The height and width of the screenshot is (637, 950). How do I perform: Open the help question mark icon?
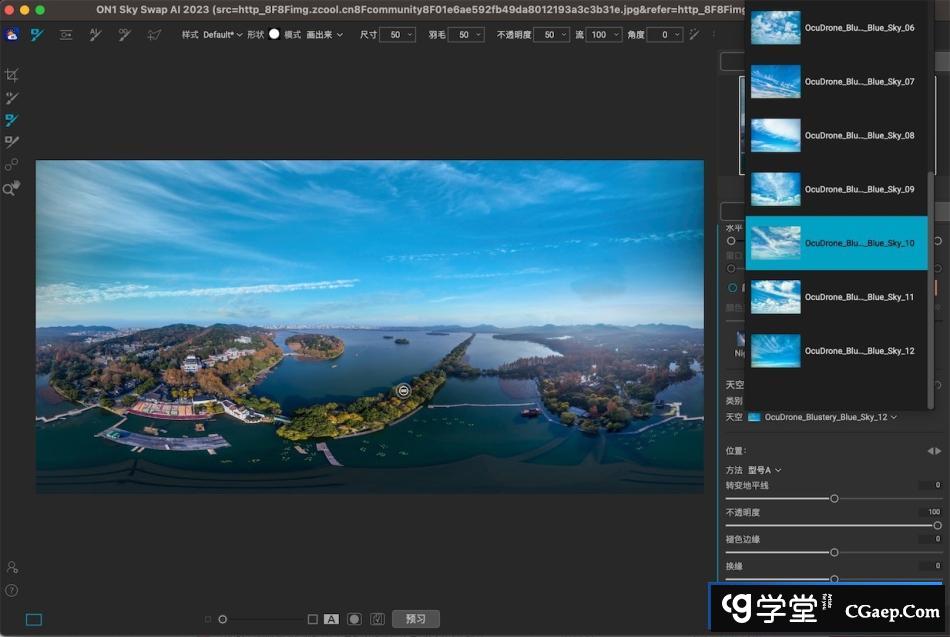12,590
